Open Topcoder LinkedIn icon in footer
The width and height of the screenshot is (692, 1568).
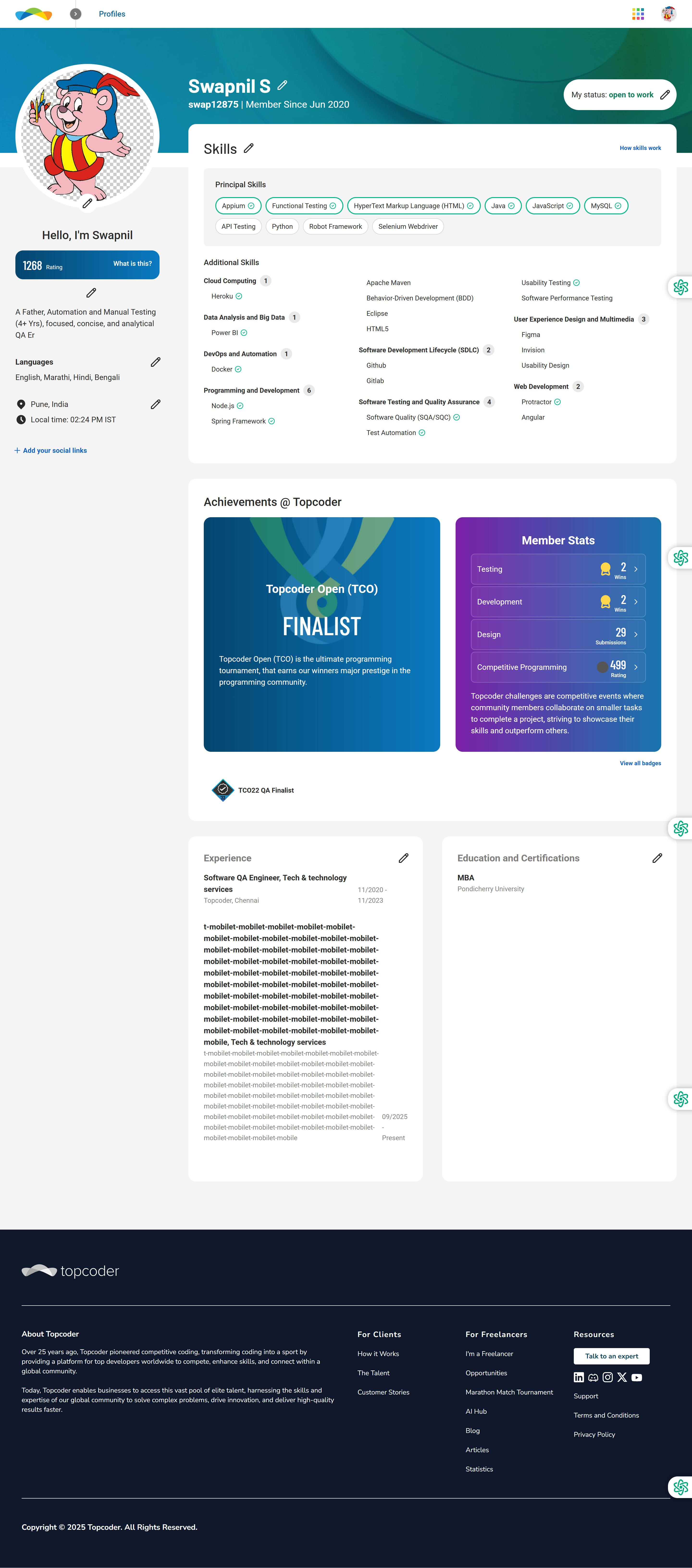[x=579, y=1377]
